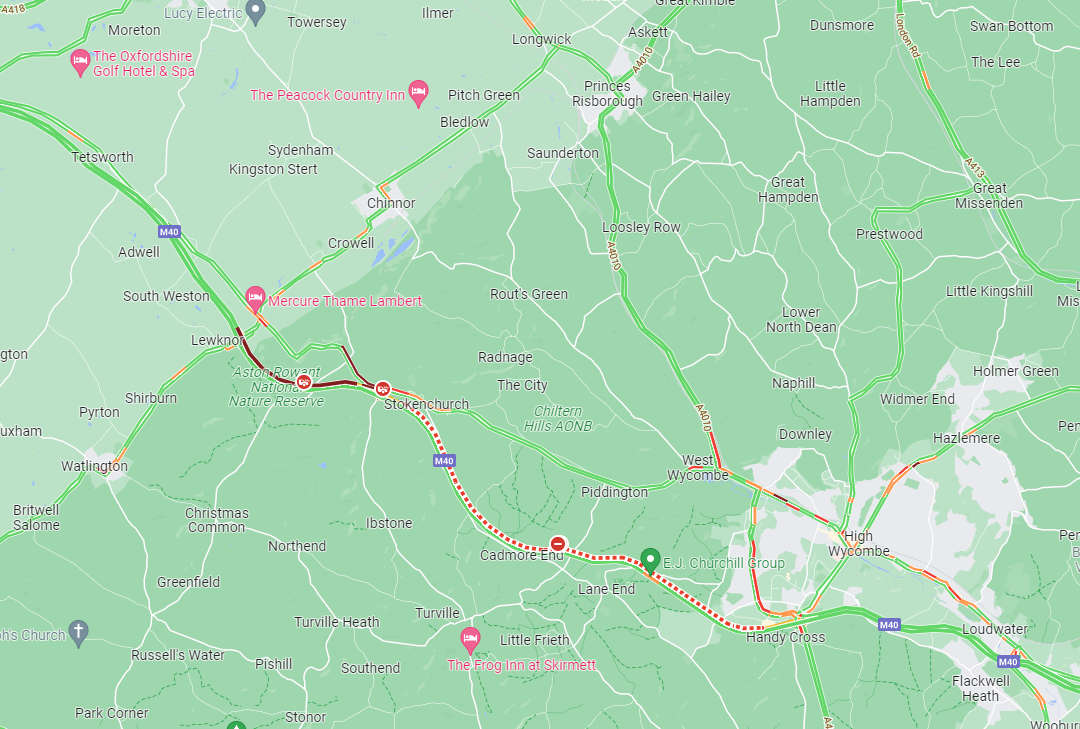Select the M40 shield near Handy Cross
The width and height of the screenshot is (1080, 729).
889,625
